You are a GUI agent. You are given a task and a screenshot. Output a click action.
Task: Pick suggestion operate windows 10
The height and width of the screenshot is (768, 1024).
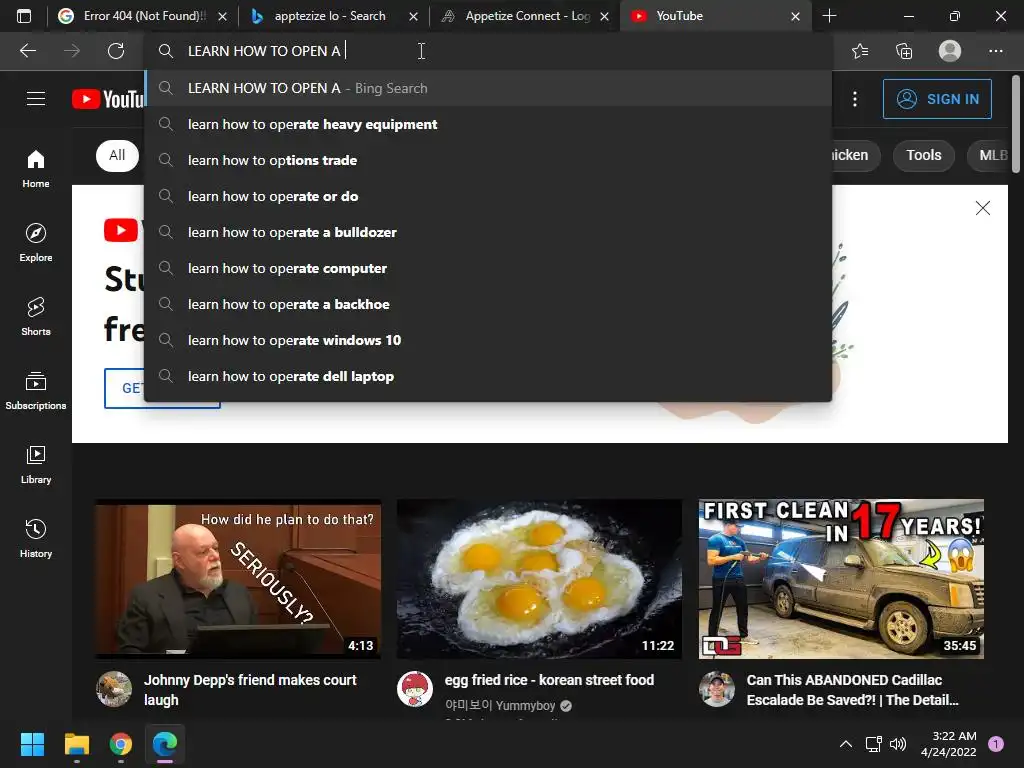[488, 340]
